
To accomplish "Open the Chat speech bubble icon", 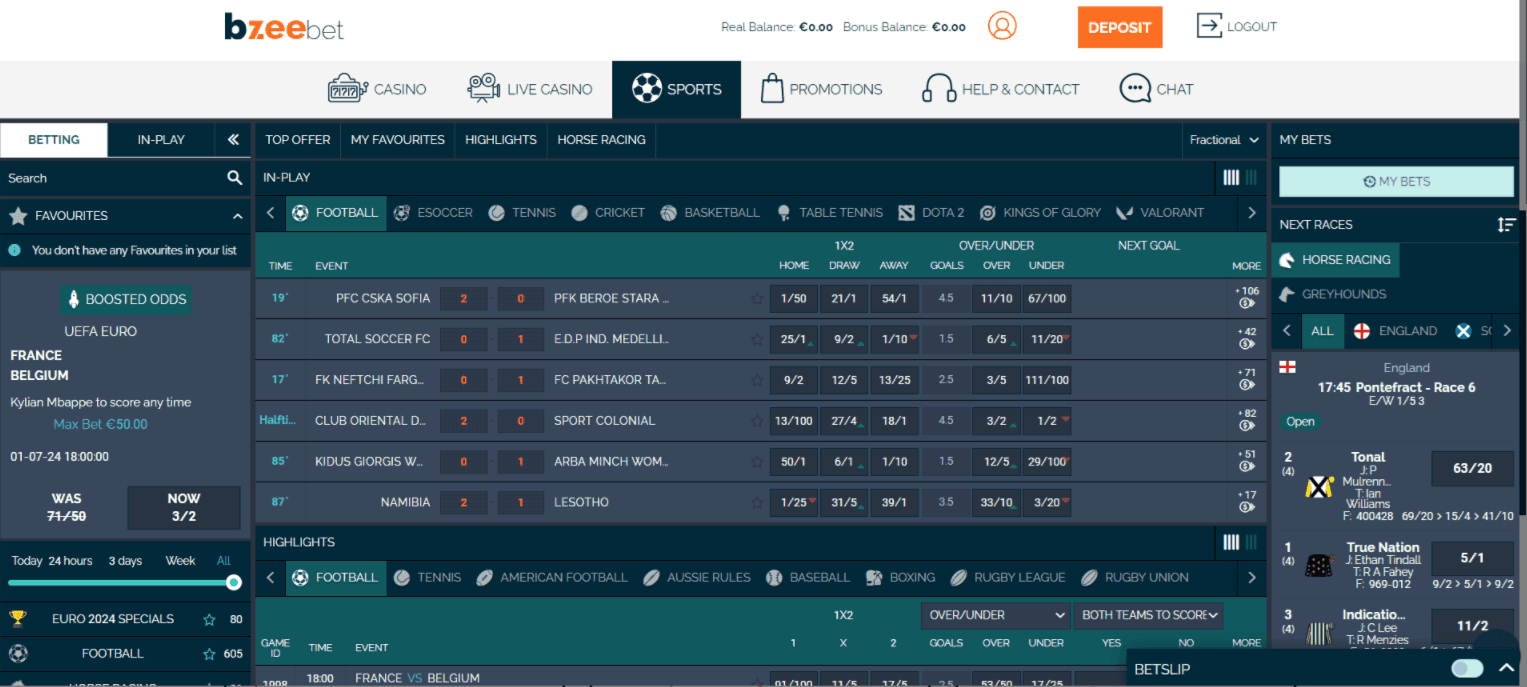I will pos(1135,89).
